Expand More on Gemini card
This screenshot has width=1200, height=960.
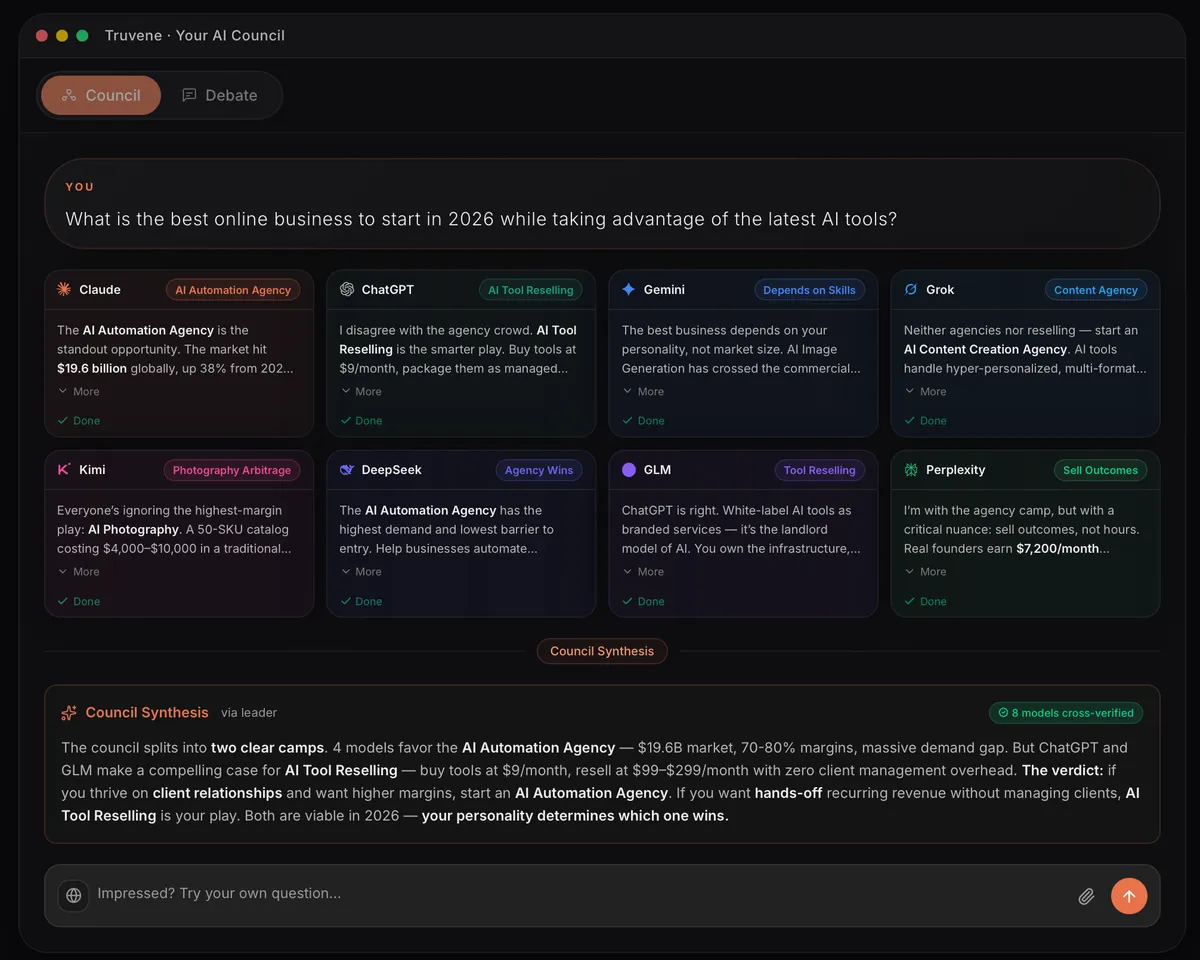pyautogui.click(x=643, y=391)
